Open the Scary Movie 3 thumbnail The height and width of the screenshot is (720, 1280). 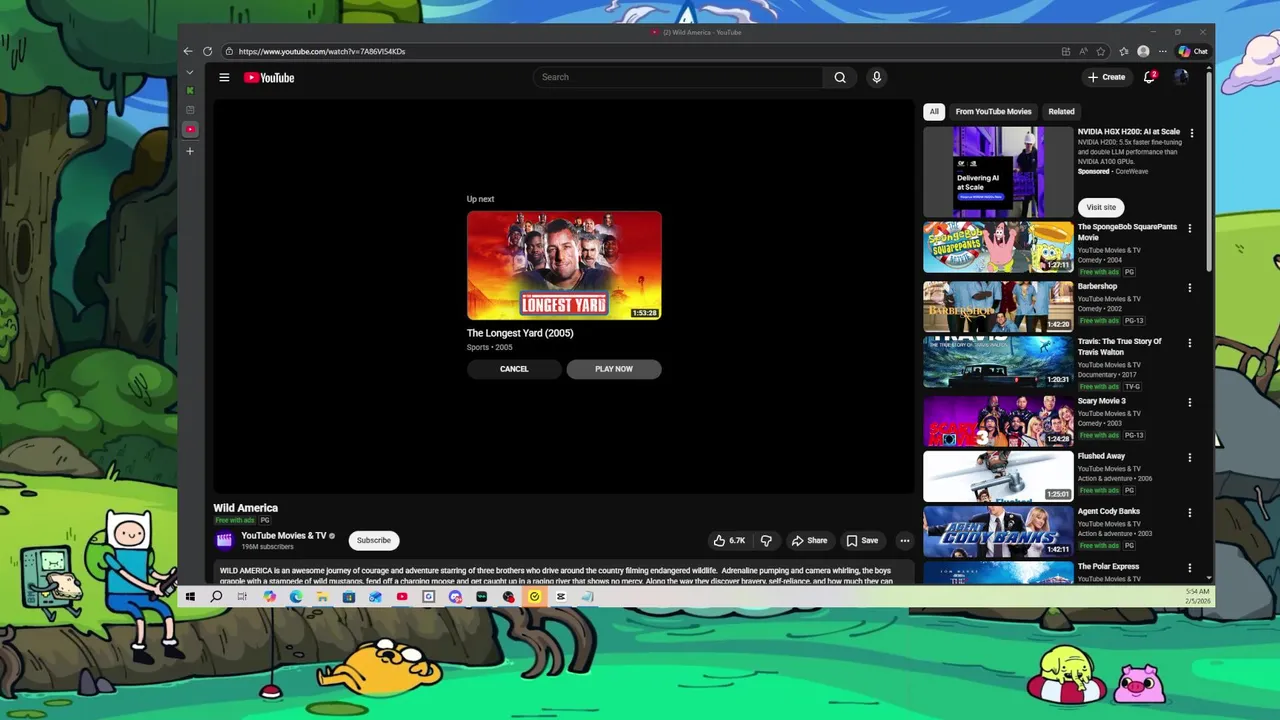998,421
